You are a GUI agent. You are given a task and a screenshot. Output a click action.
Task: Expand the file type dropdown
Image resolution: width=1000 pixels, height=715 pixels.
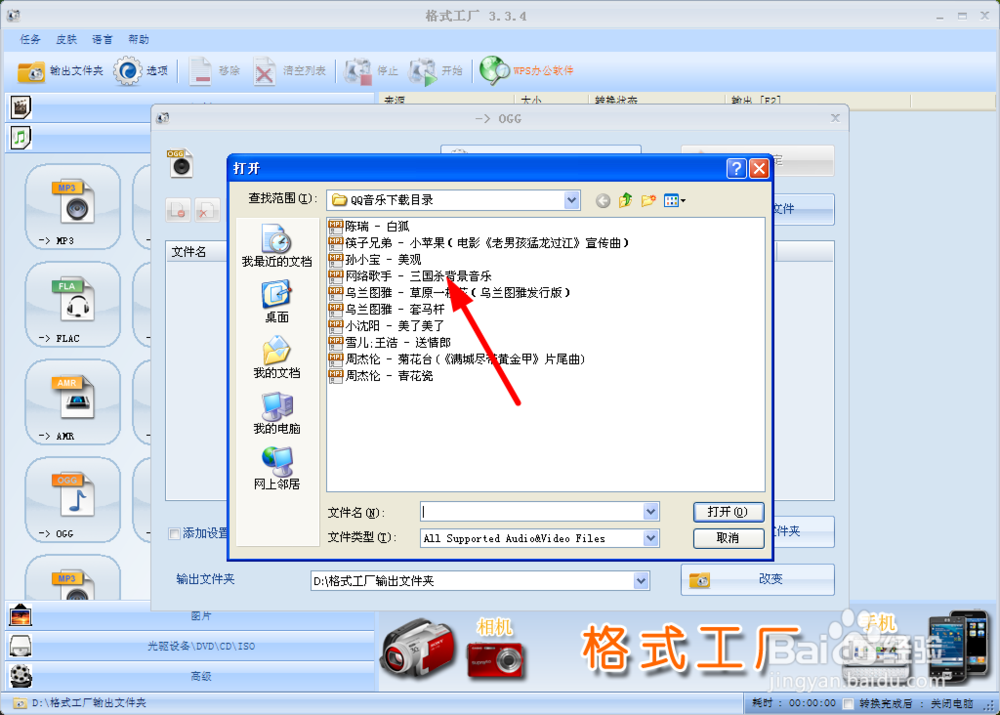point(651,538)
